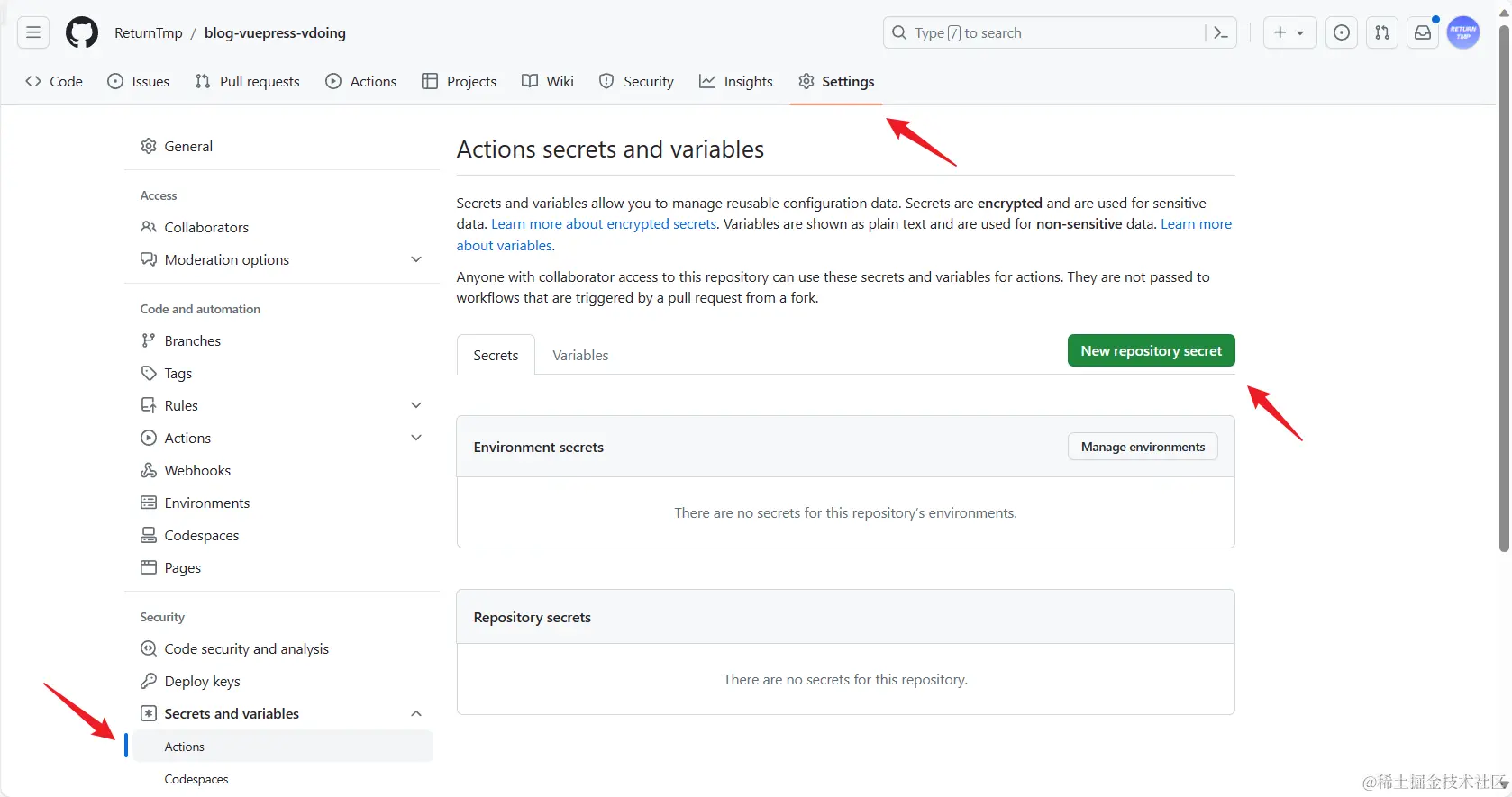Expand the sidebar Actions chevron under Code and automation
This screenshot has height=797, width=1512.
tap(416, 438)
